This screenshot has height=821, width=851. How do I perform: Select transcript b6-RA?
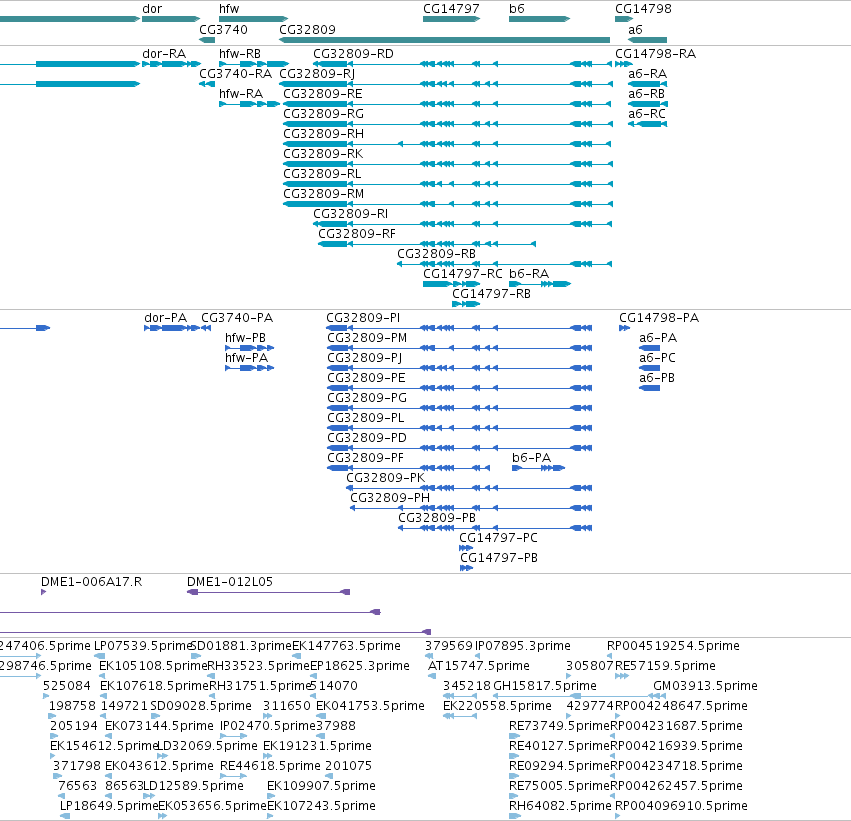tap(529, 275)
